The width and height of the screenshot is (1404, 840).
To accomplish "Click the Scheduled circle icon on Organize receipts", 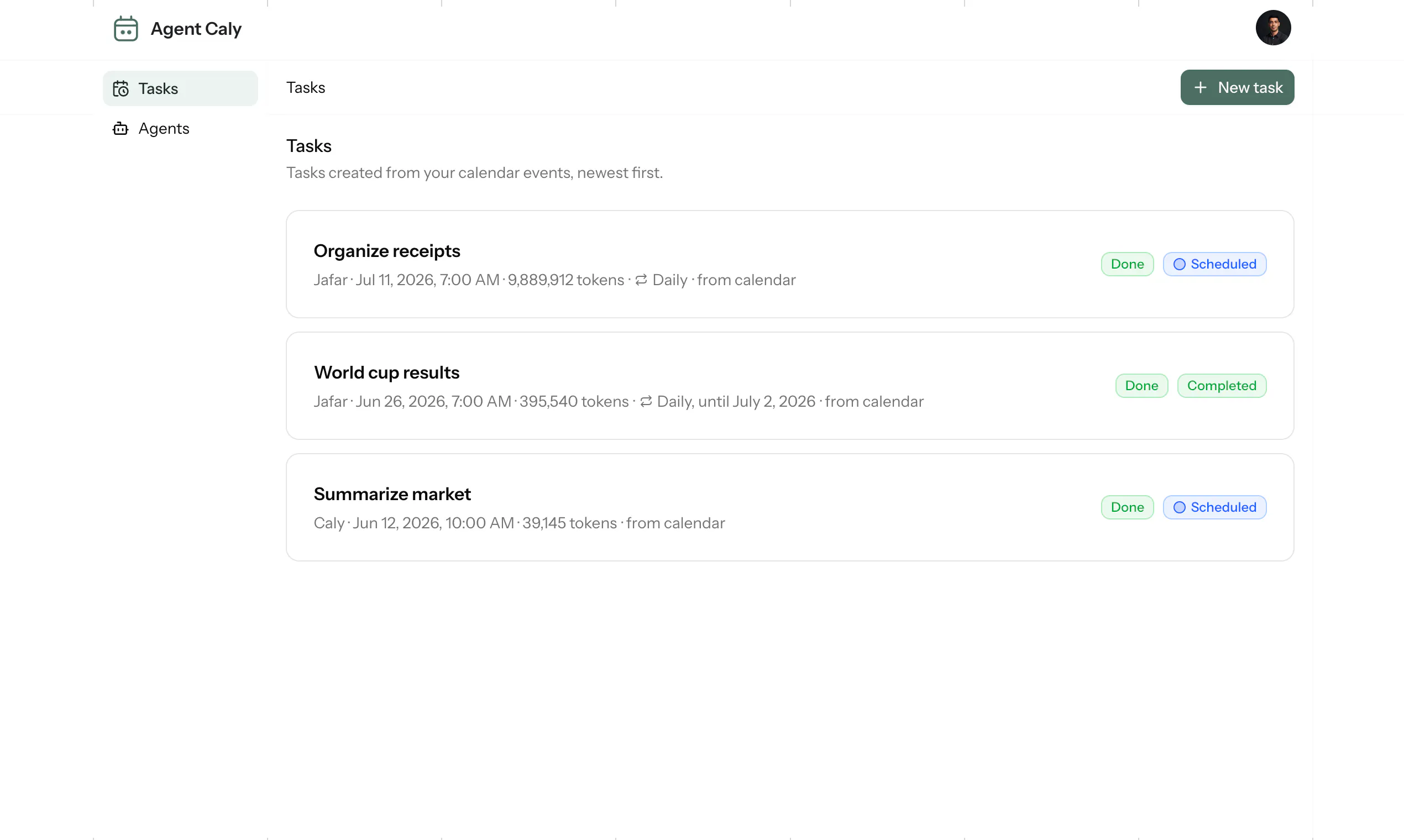I will click(1179, 264).
